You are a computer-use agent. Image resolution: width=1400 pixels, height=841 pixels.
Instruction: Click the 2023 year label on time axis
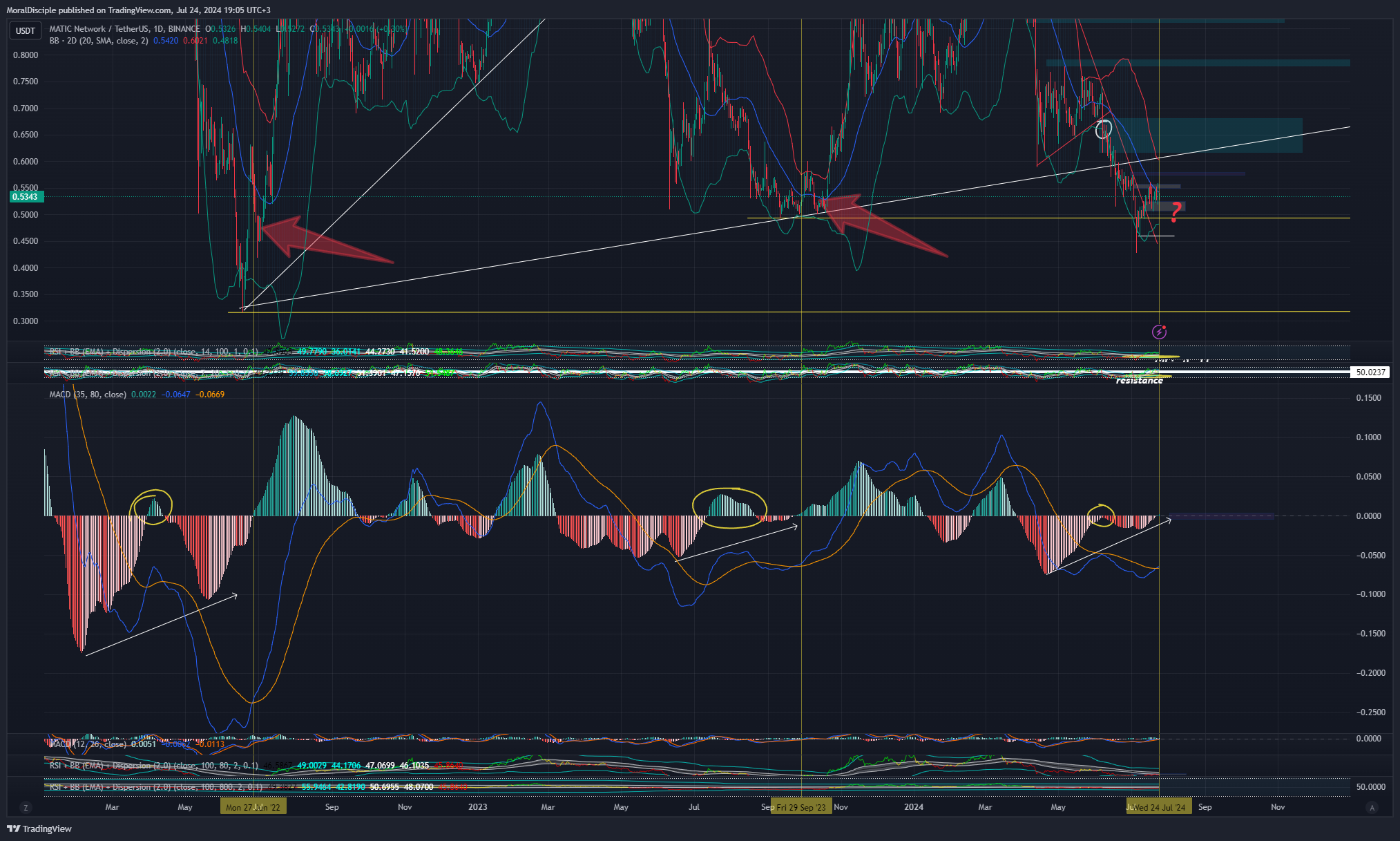[477, 807]
